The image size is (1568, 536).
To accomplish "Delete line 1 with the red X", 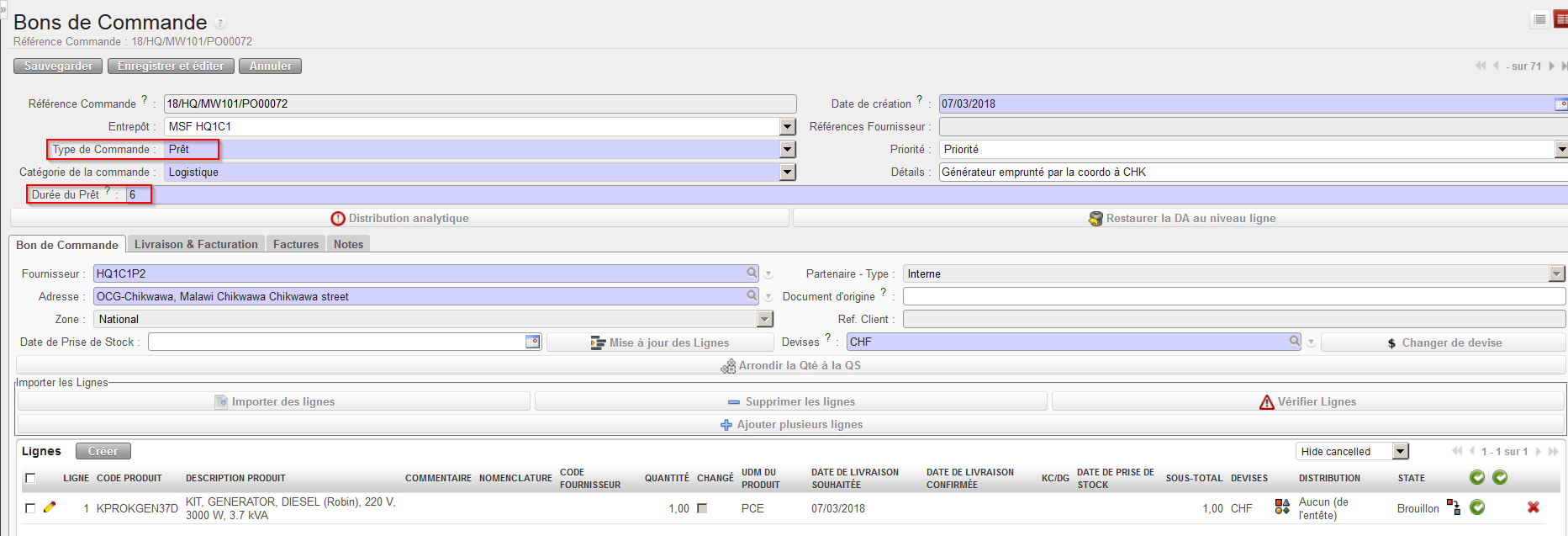I will tap(1533, 507).
